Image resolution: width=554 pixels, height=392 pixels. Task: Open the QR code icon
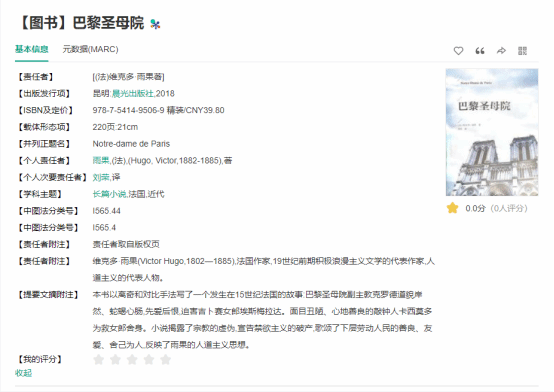(522, 51)
